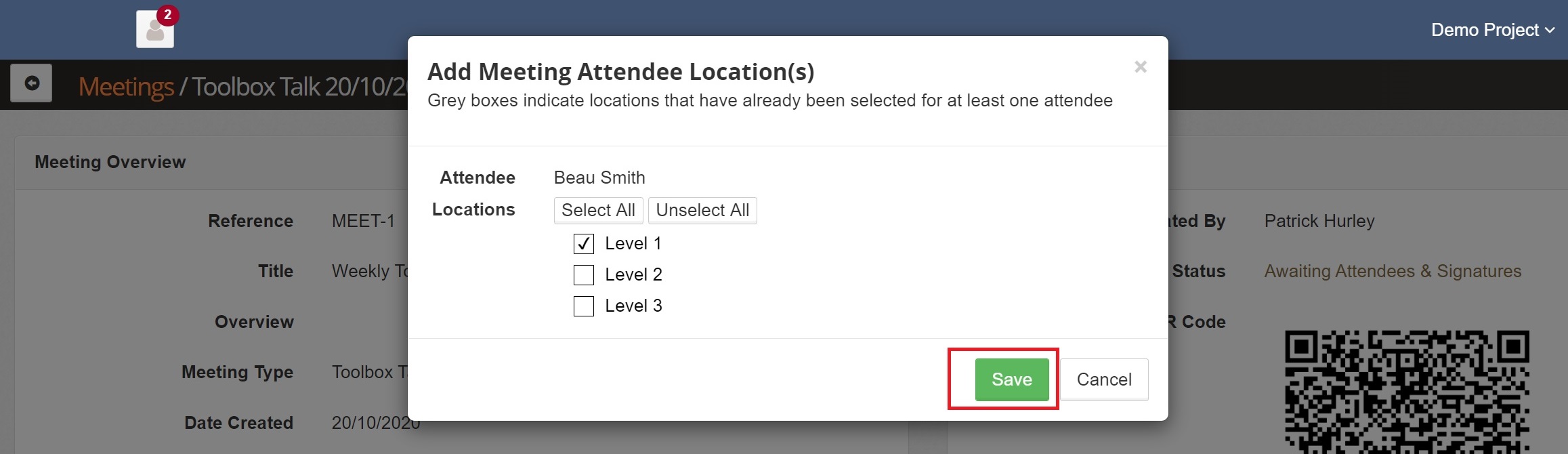Open the user profile avatar icon
The image size is (1568, 454).
coord(155,31)
